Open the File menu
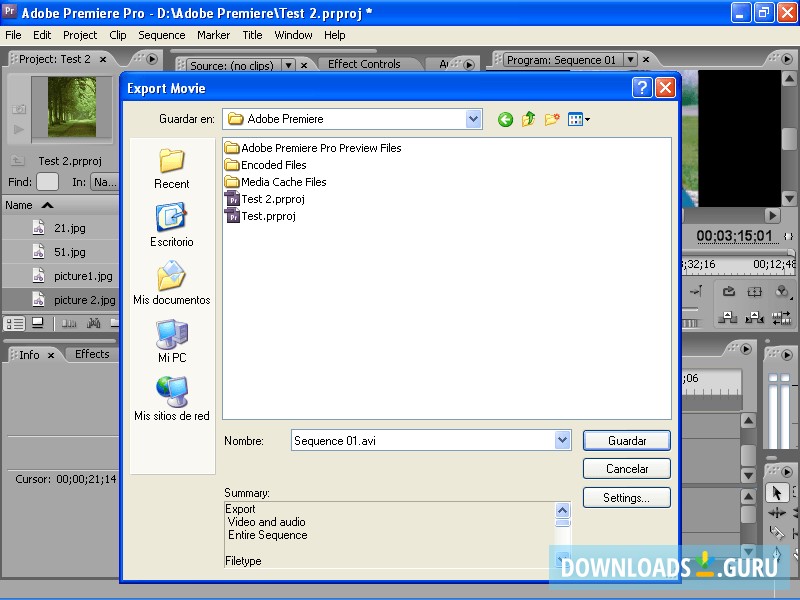The image size is (800, 600). [13, 35]
